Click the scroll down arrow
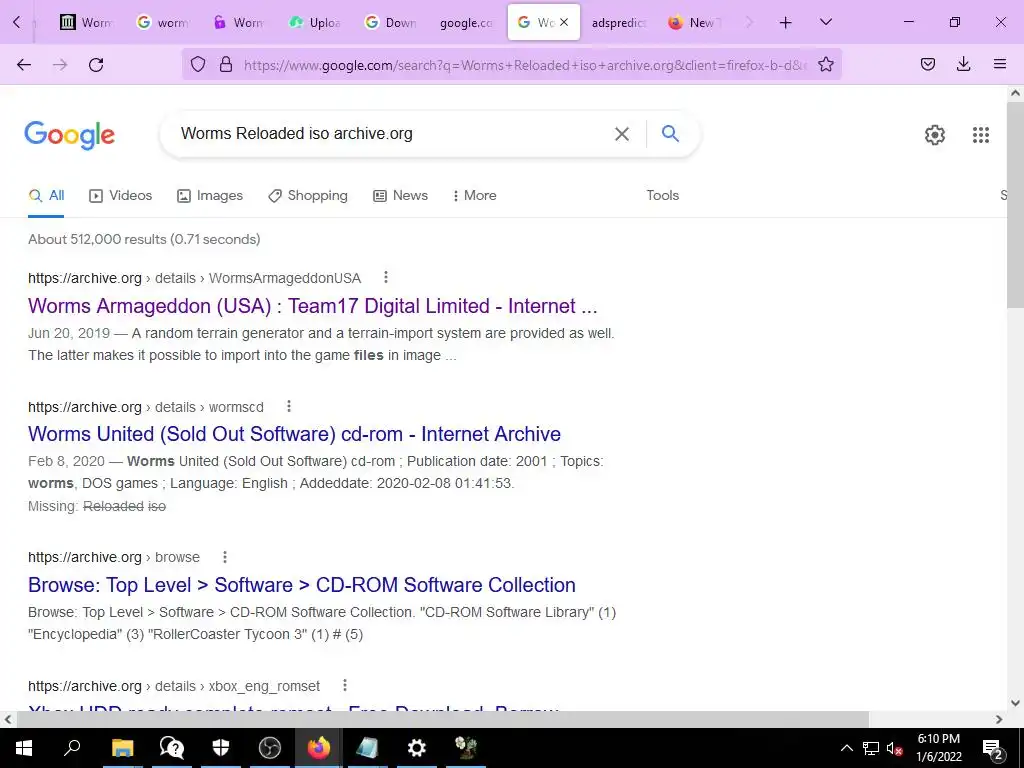The height and width of the screenshot is (768, 1024). pos(1015,703)
